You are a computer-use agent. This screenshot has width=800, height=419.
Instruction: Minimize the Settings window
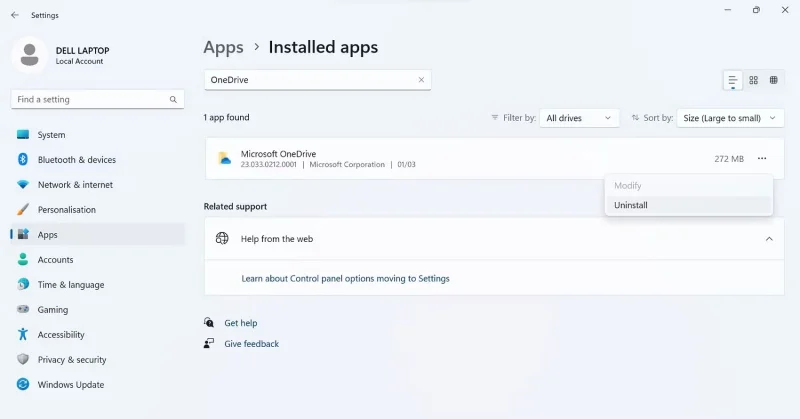[728, 10]
